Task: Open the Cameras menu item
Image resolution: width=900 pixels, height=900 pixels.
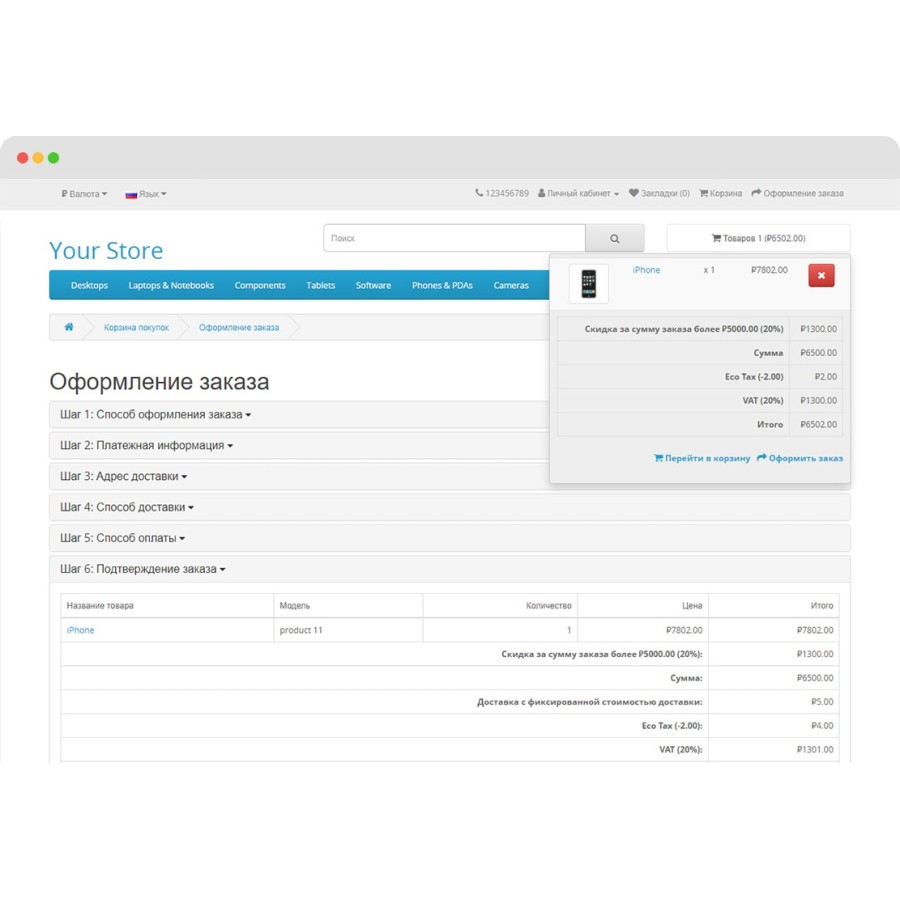Action: [511, 285]
